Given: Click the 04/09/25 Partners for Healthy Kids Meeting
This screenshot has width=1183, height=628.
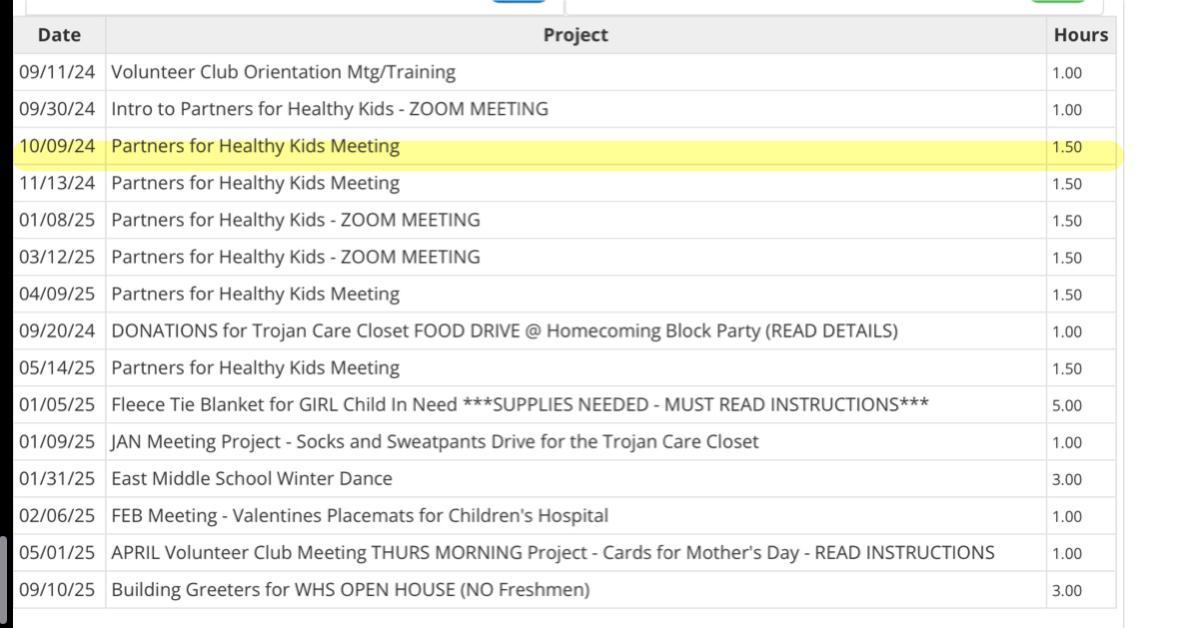Looking at the screenshot, I should tap(255, 294).
